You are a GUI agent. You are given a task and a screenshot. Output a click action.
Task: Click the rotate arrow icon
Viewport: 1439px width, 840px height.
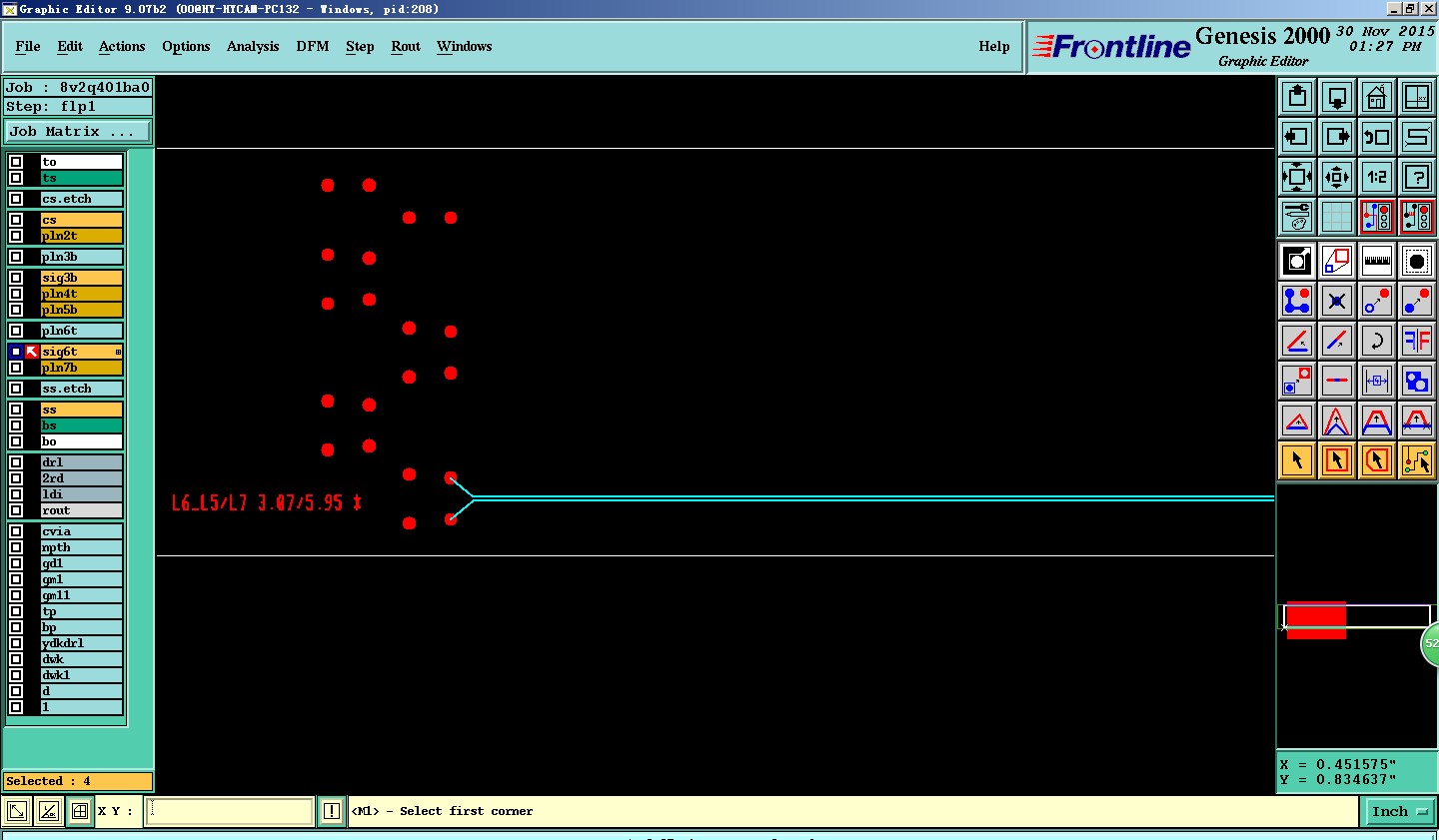tap(1377, 341)
